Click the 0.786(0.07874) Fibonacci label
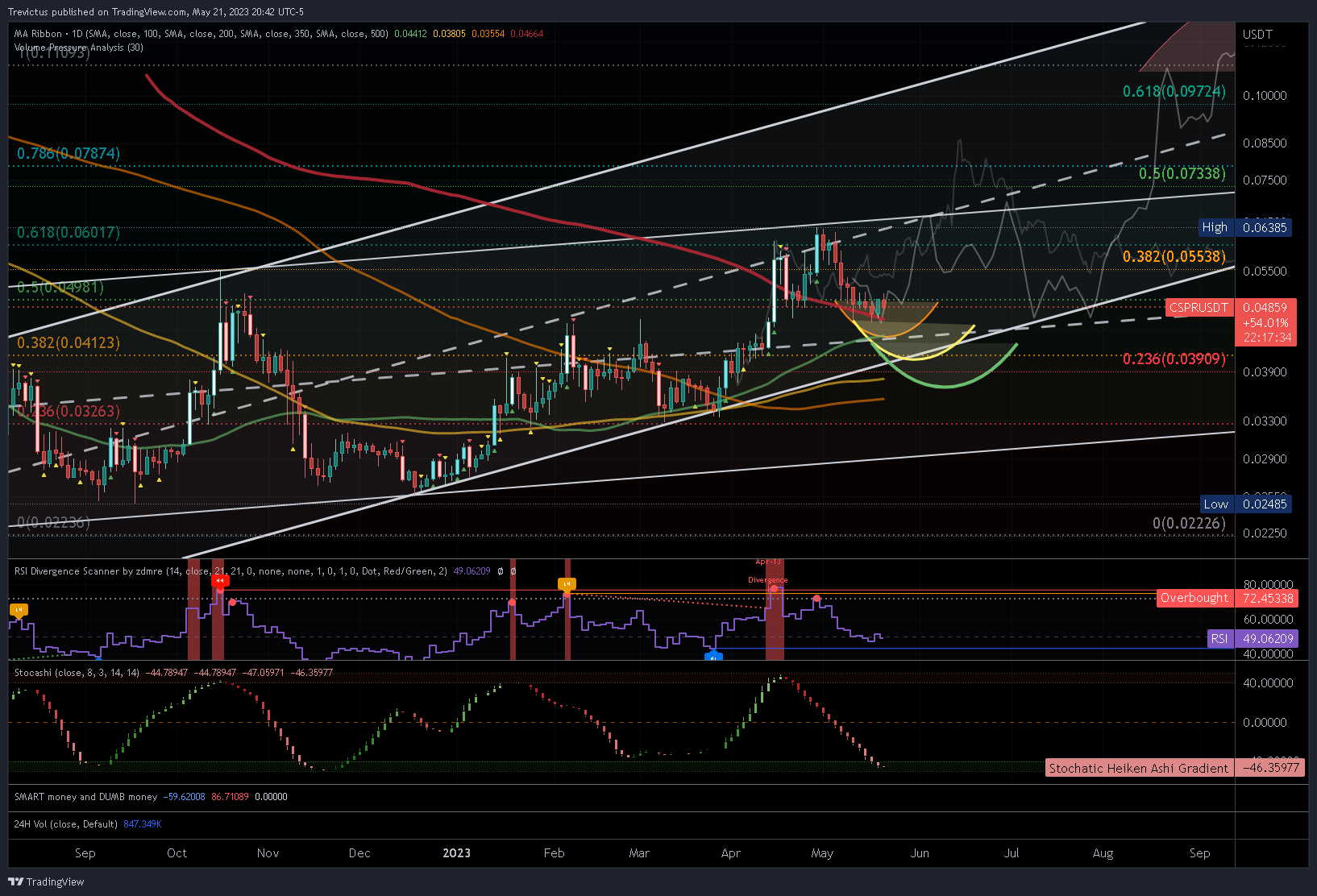 (69, 153)
